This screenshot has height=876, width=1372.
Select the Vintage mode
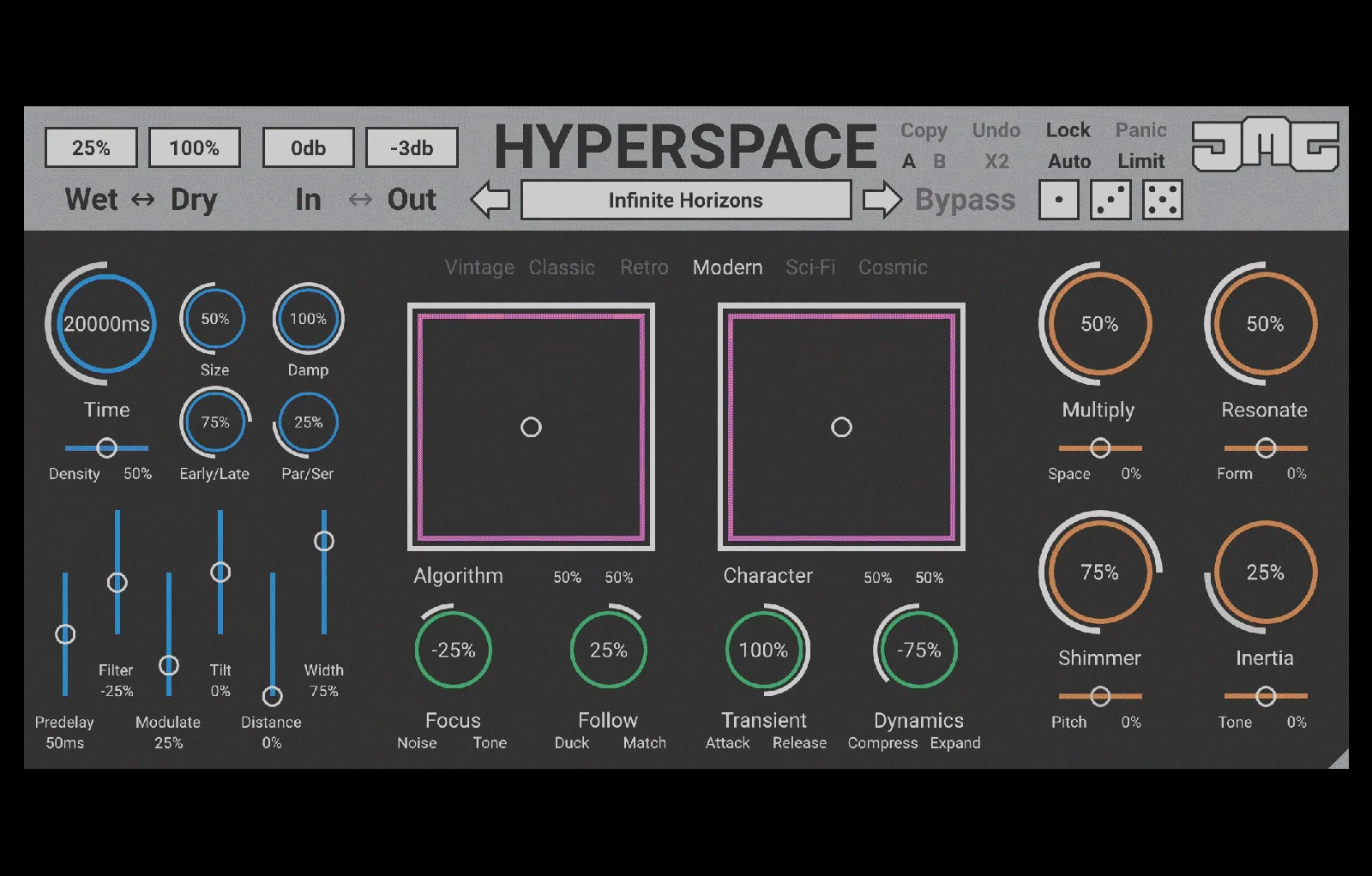tap(479, 267)
